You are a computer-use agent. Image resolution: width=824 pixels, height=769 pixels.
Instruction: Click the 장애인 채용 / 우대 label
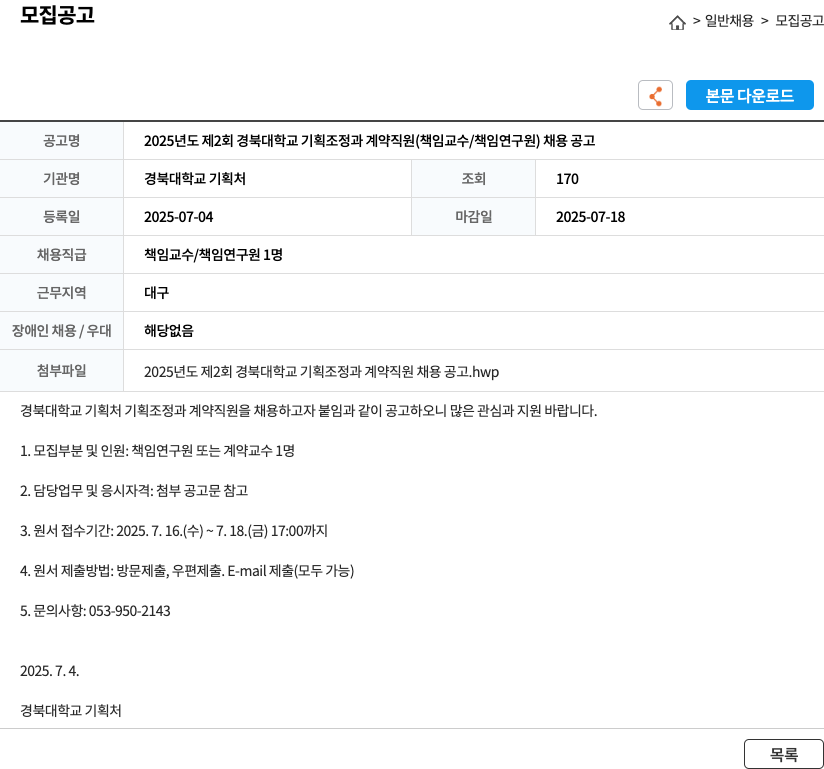[61, 331]
